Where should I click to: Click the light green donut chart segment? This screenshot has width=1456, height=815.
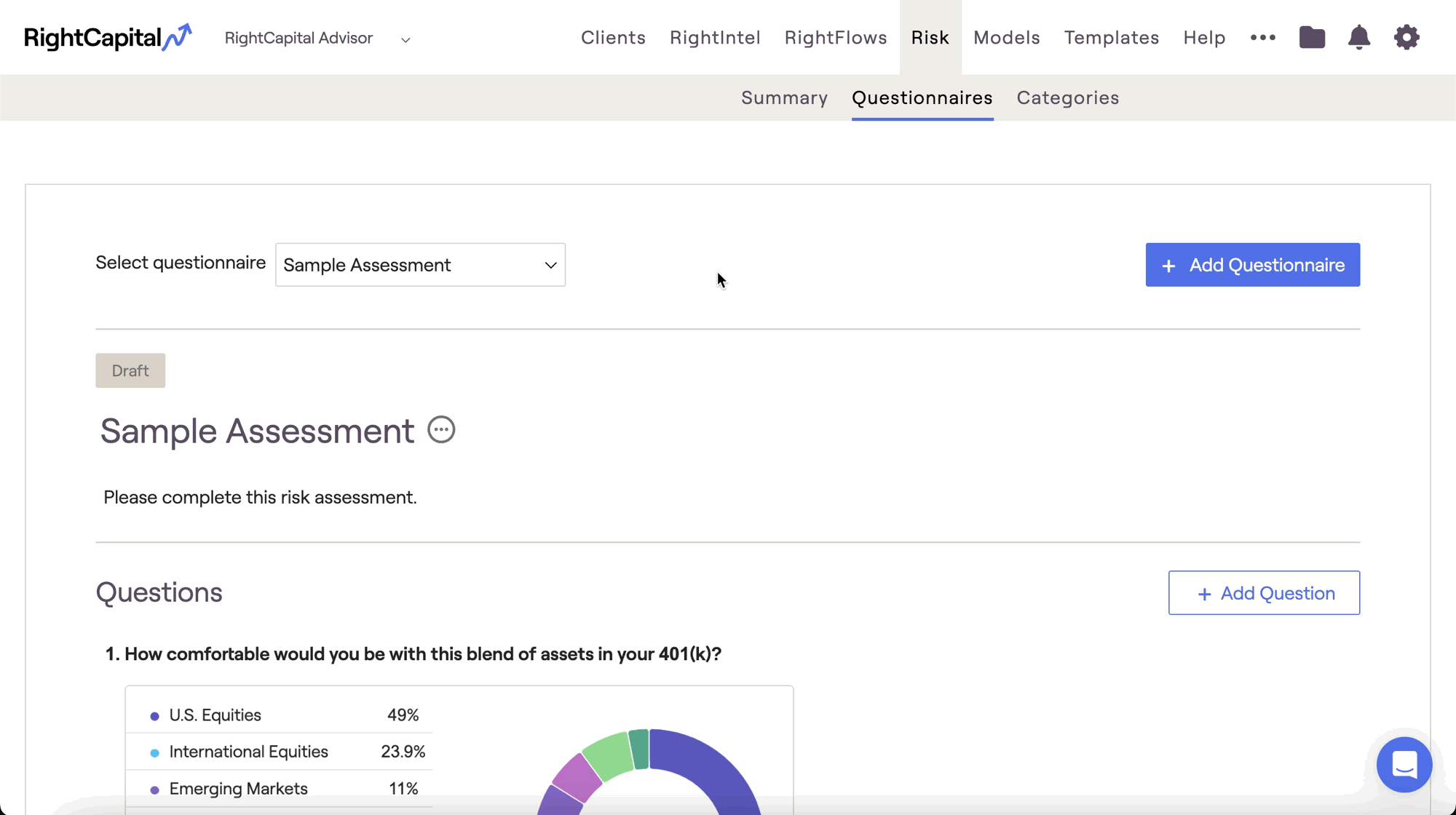pyautogui.click(x=610, y=758)
